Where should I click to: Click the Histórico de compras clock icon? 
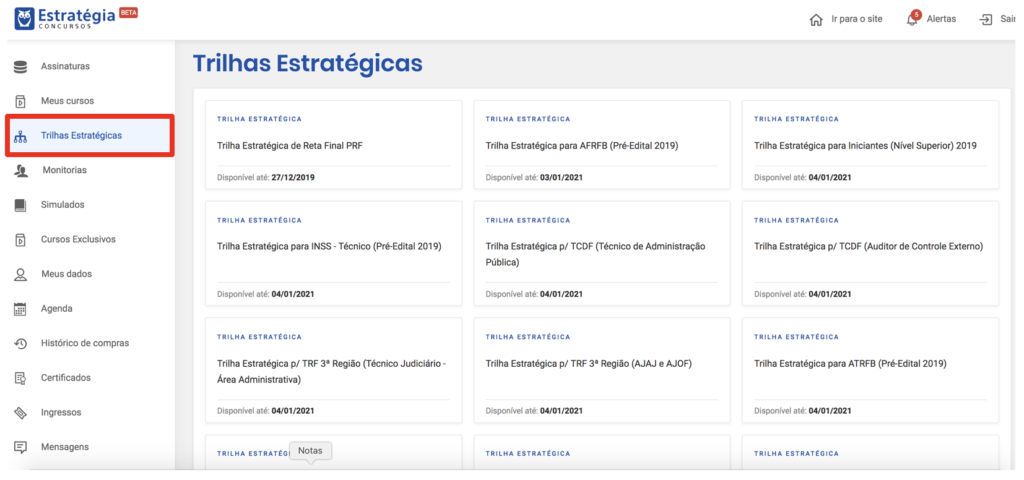20,344
